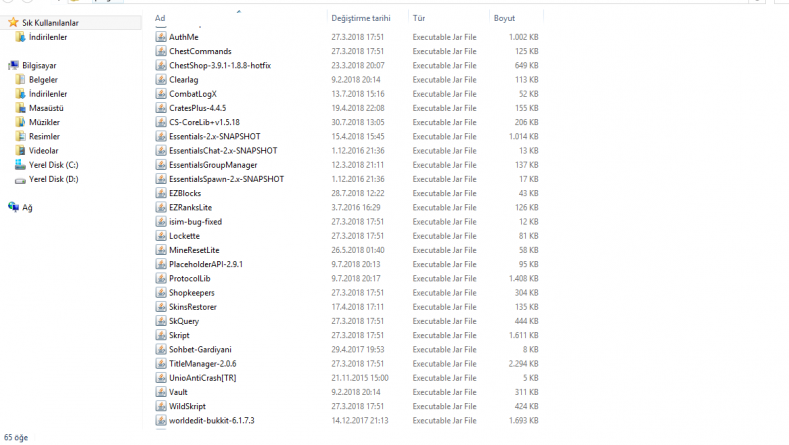This screenshot has width=789, height=445.
Task: Click the Lockette jar icon
Action: tap(161, 236)
